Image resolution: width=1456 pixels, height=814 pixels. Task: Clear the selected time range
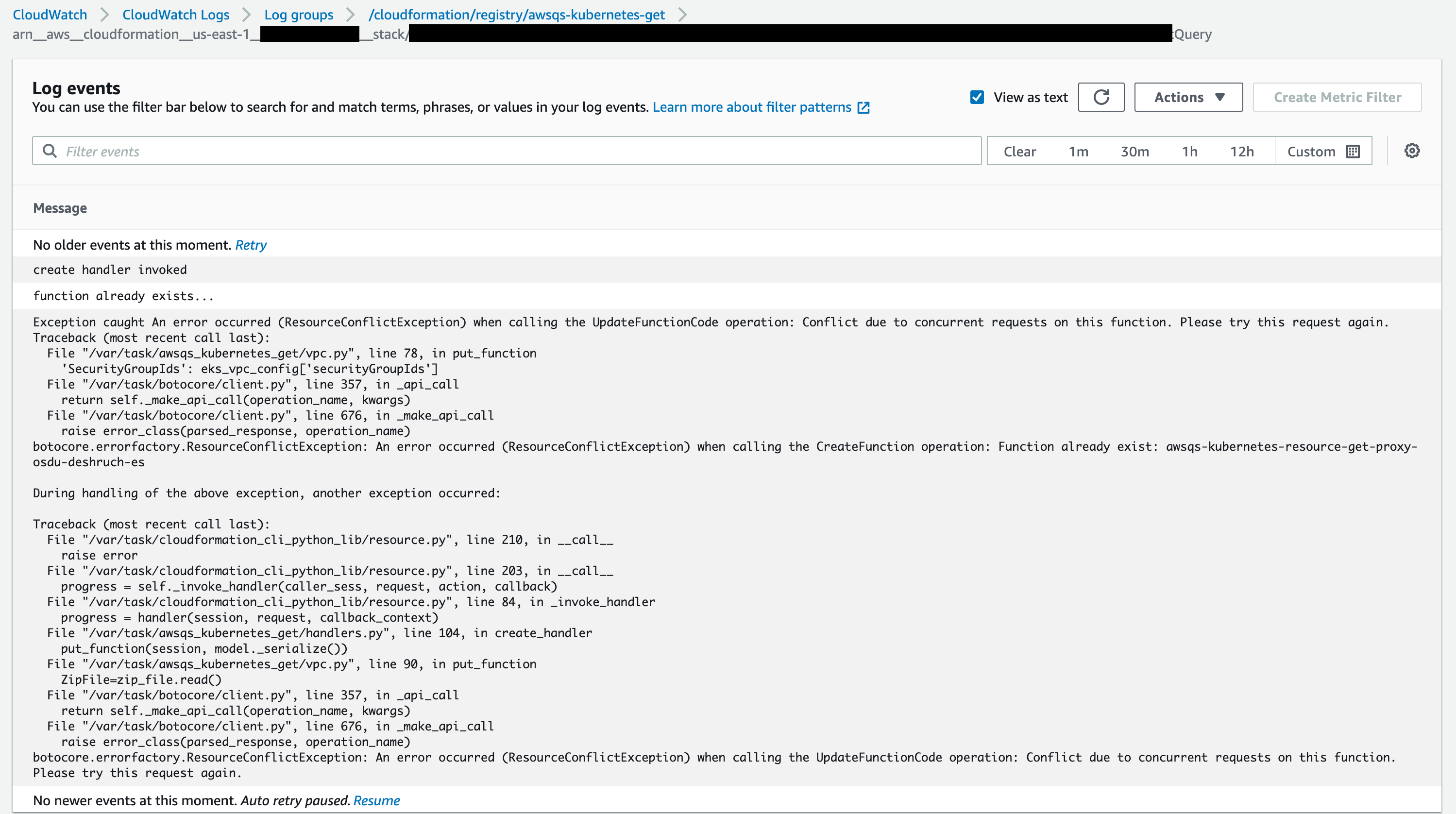coord(1019,152)
